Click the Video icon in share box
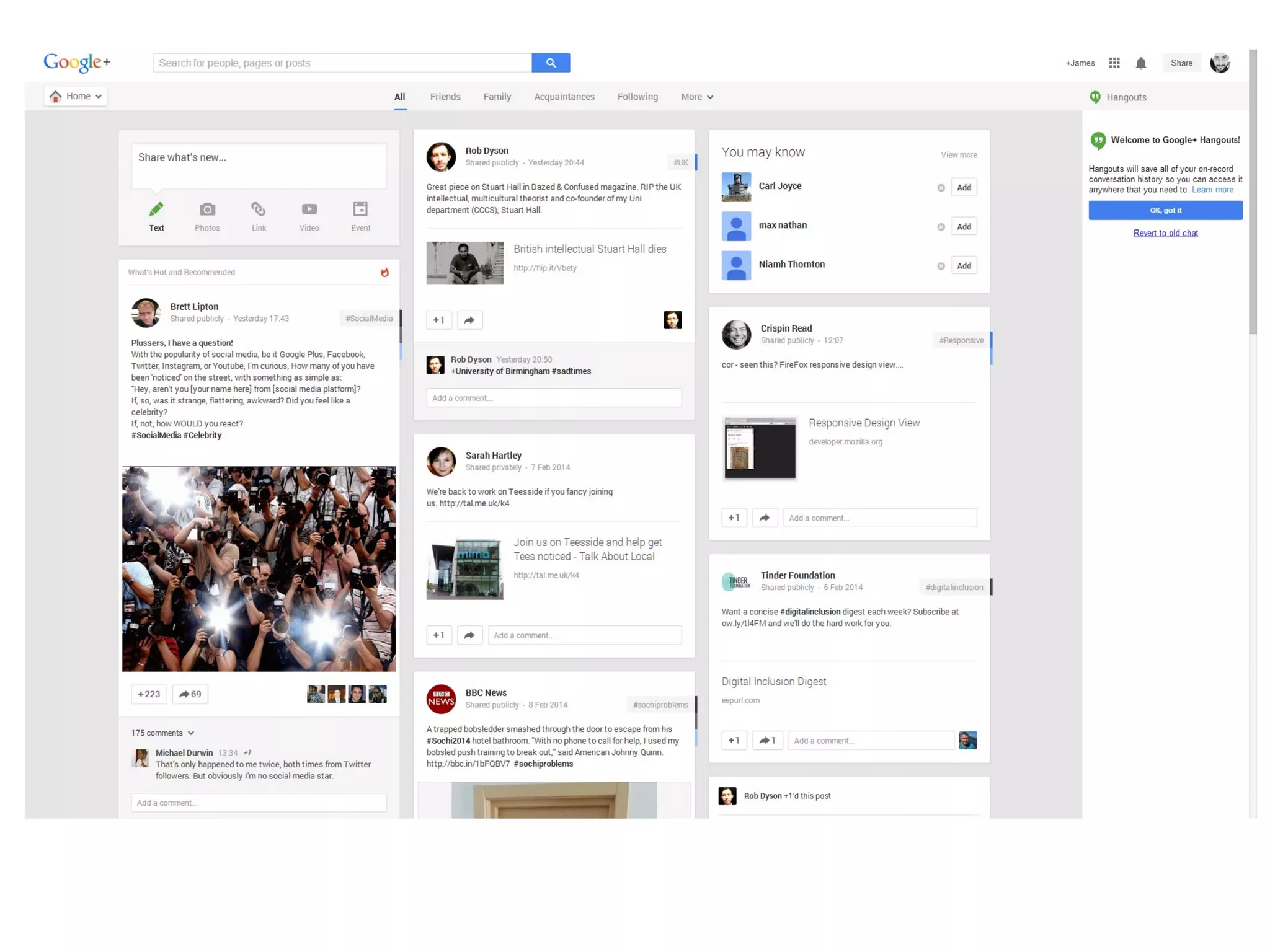 [x=309, y=210]
